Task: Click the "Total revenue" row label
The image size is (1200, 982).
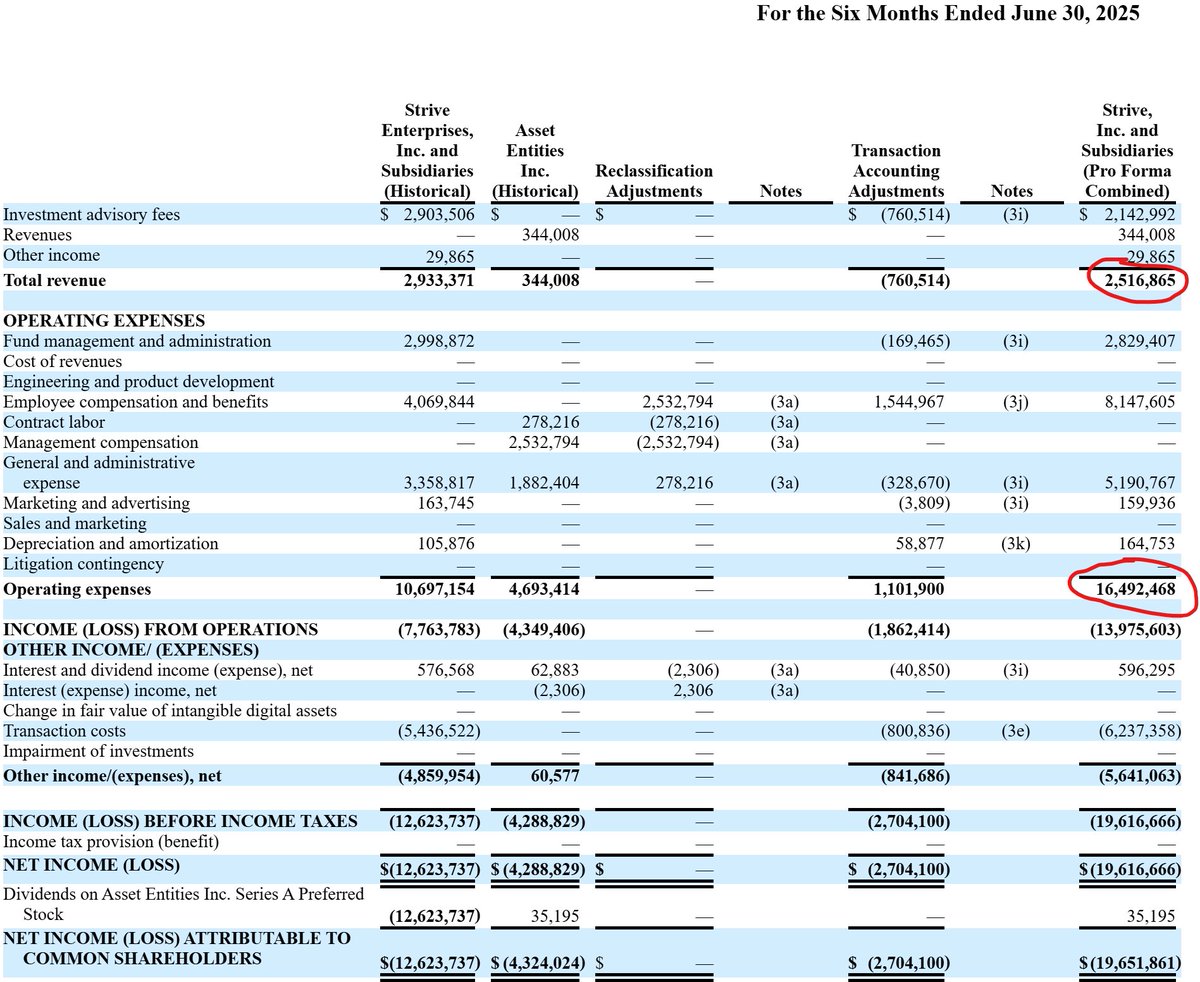Action: pos(55,281)
